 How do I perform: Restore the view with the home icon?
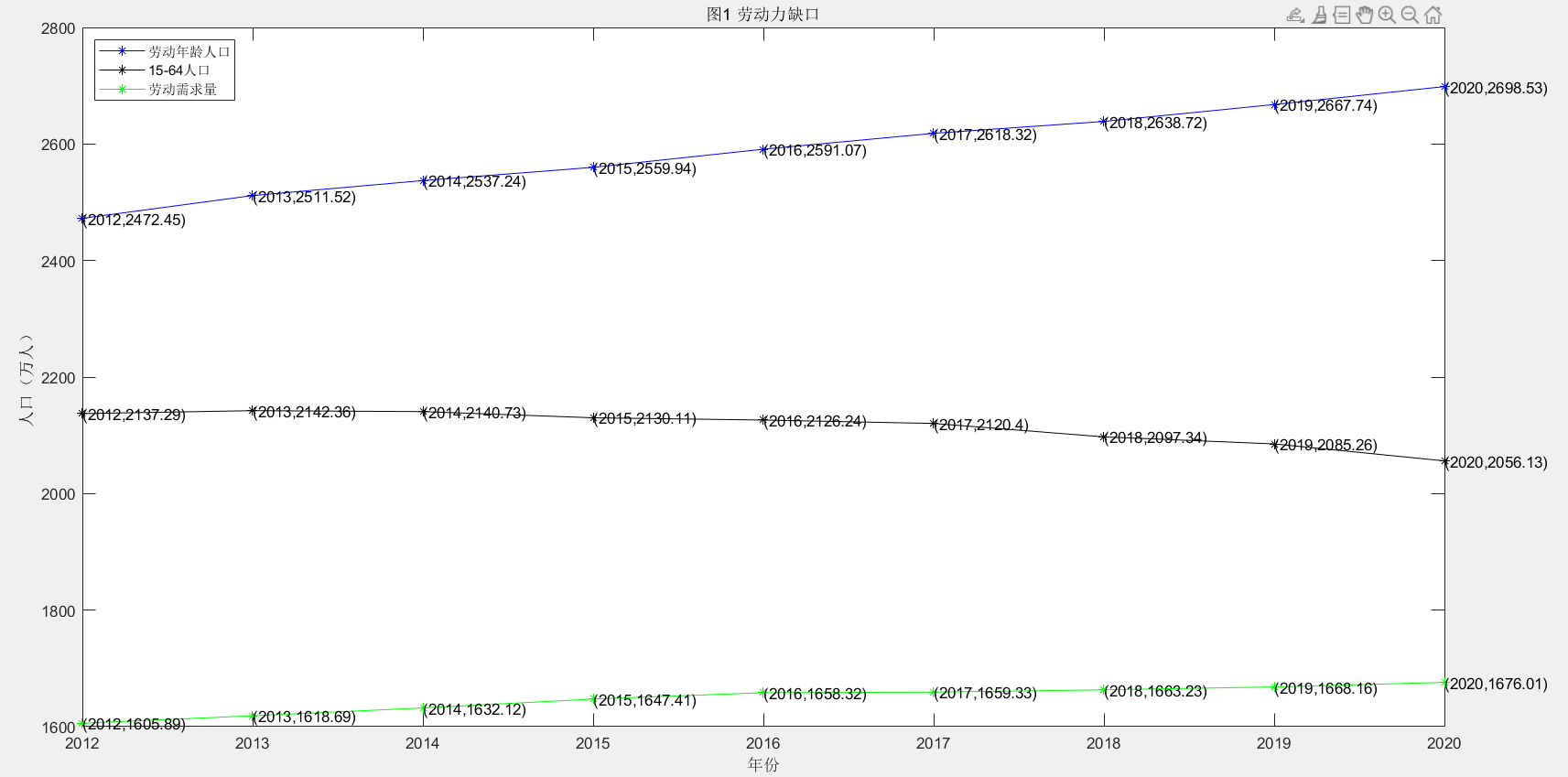click(x=1433, y=15)
